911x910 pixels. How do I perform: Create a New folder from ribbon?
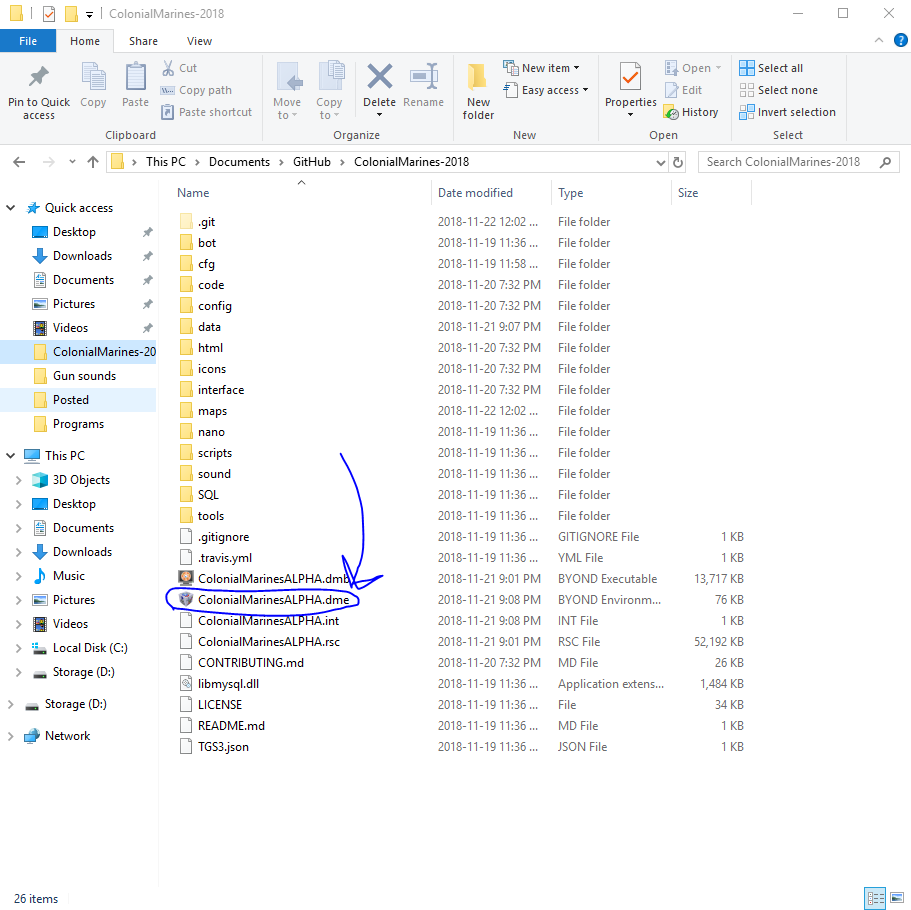pos(478,91)
